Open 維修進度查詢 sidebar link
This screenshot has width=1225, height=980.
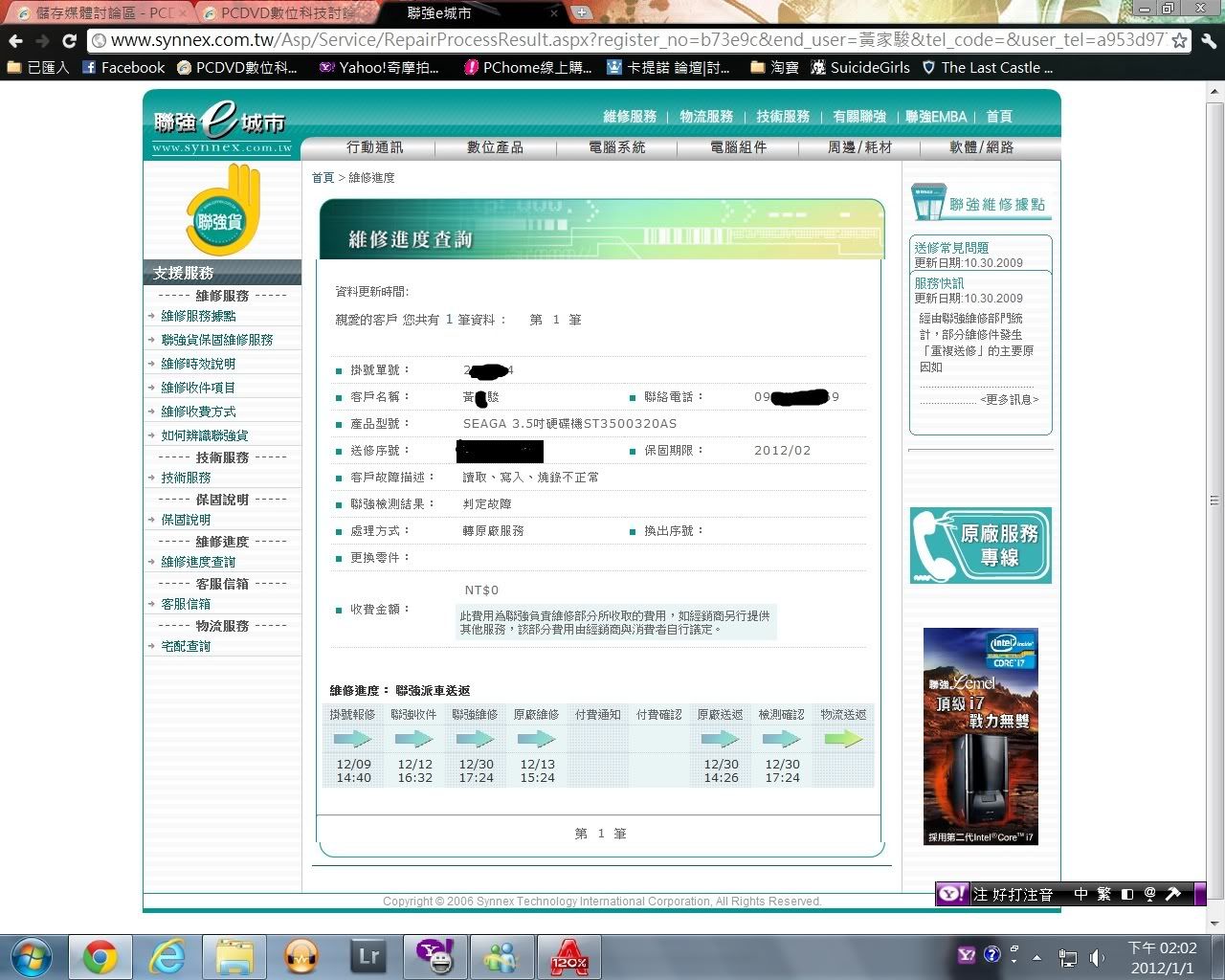(198, 562)
